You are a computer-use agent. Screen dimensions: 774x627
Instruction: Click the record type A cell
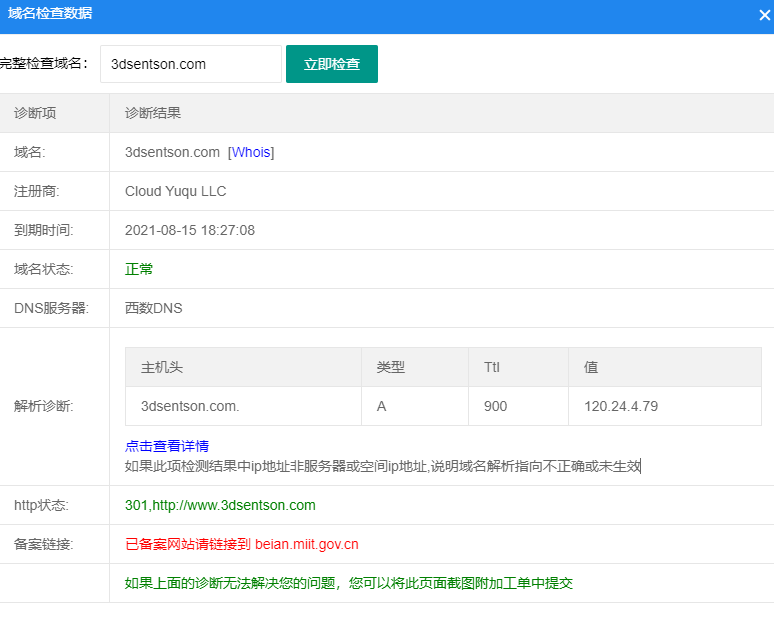[382, 406]
